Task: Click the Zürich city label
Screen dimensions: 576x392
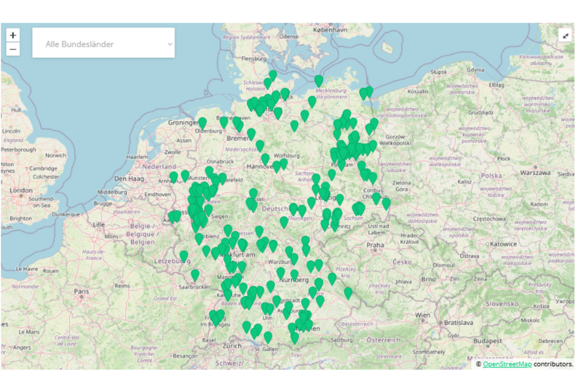Action: [233, 346]
